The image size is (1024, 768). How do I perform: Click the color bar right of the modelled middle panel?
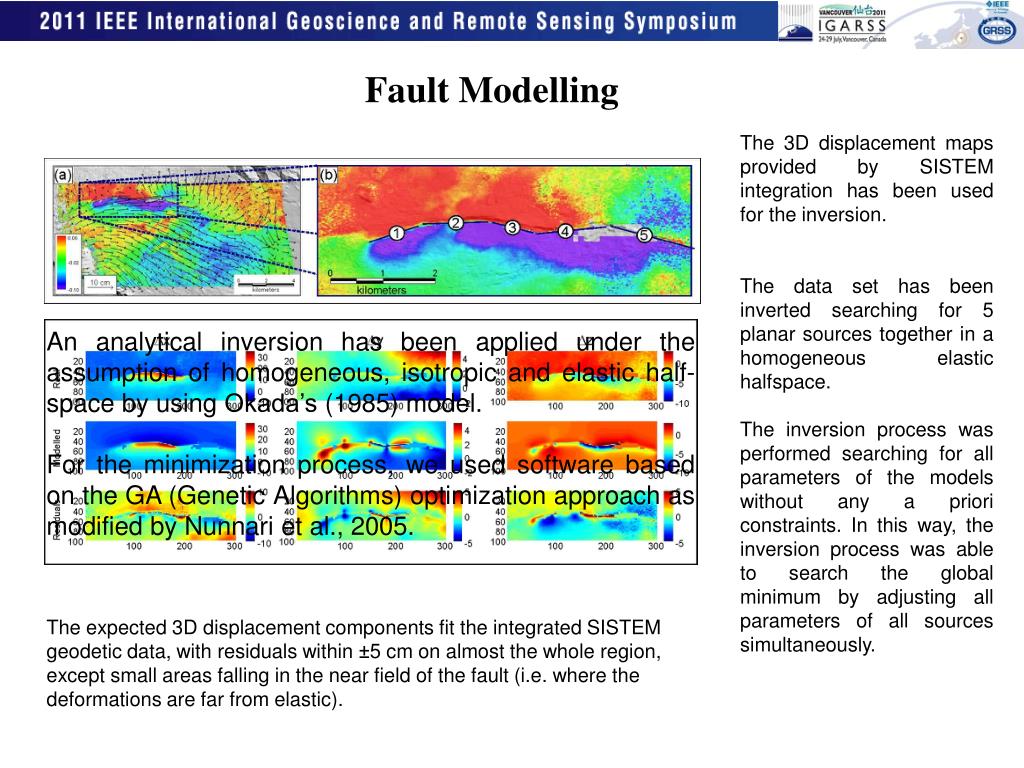click(456, 446)
